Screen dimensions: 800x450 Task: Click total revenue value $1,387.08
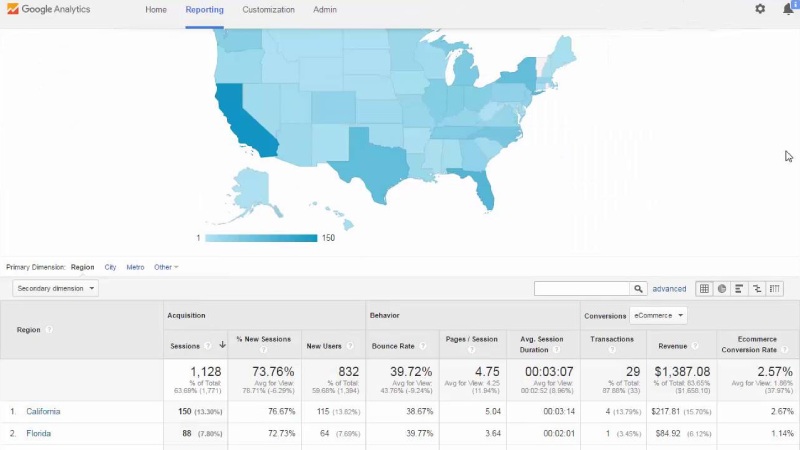[682, 371]
